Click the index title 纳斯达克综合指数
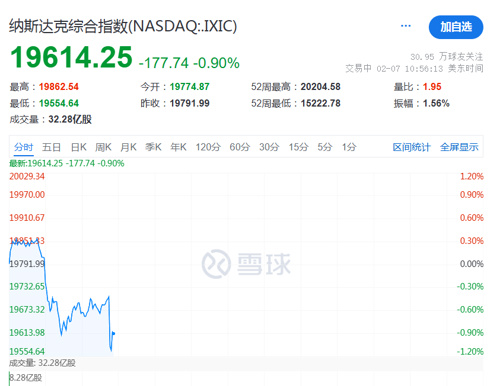Viewport: 500px width, 386px height. click(68, 26)
